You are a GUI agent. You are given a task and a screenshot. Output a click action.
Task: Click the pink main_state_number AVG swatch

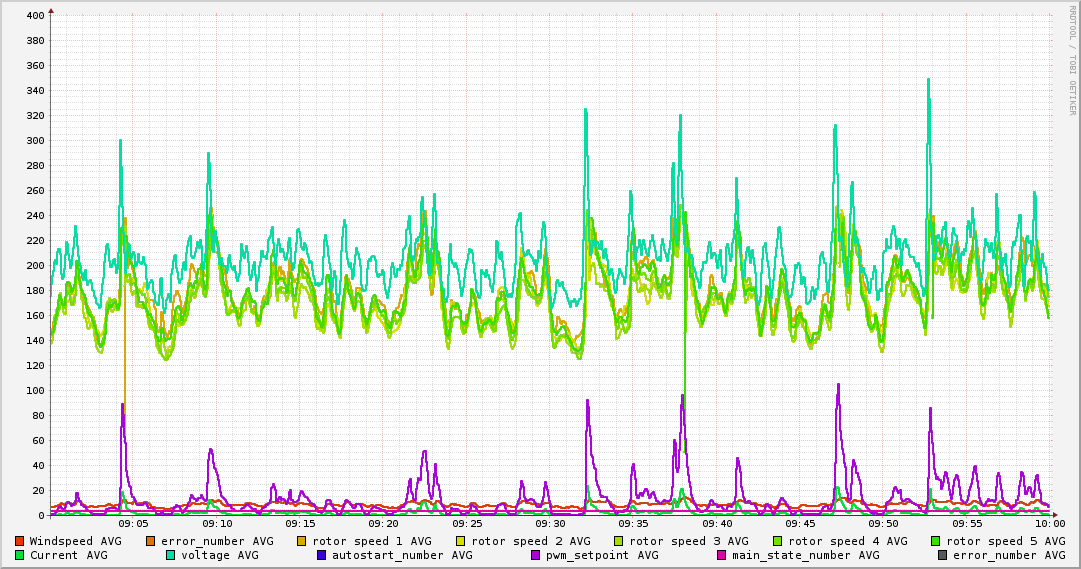(x=721, y=555)
